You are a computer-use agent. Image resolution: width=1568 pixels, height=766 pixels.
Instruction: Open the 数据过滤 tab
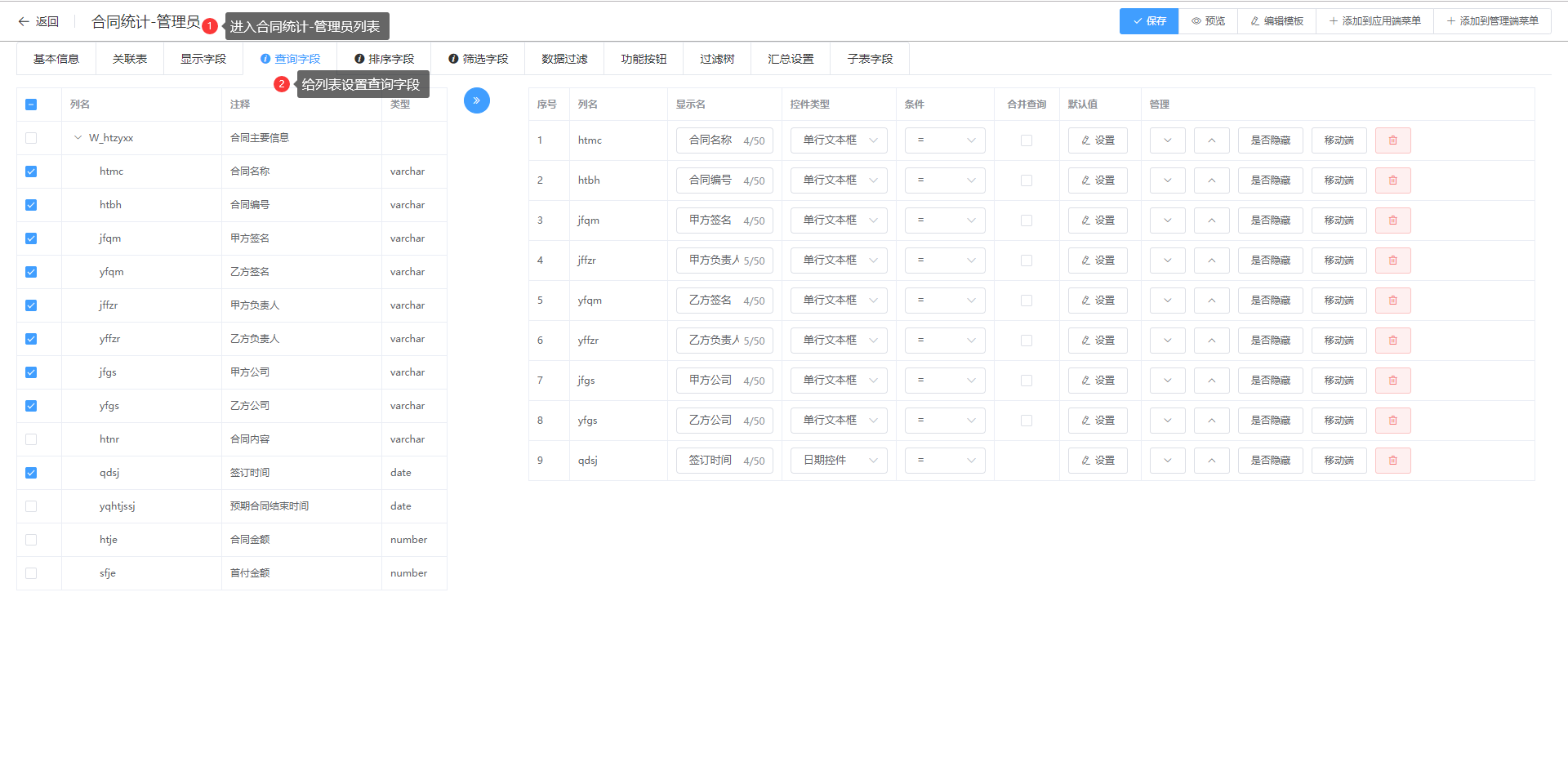coord(564,59)
